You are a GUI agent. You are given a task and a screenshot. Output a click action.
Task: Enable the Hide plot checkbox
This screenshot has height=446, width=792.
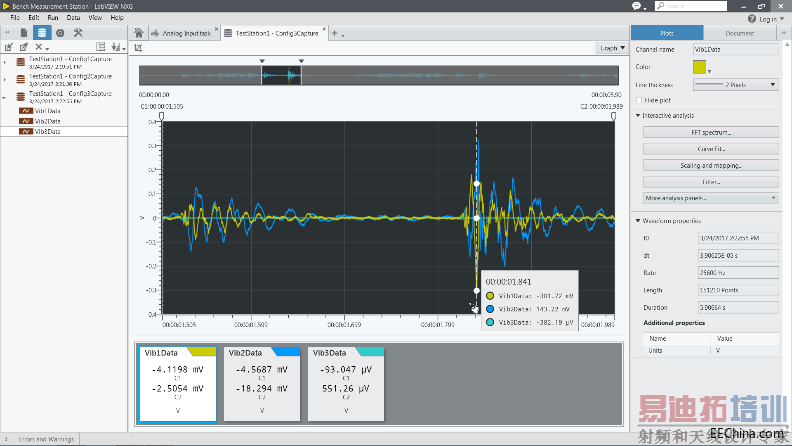tap(639, 101)
